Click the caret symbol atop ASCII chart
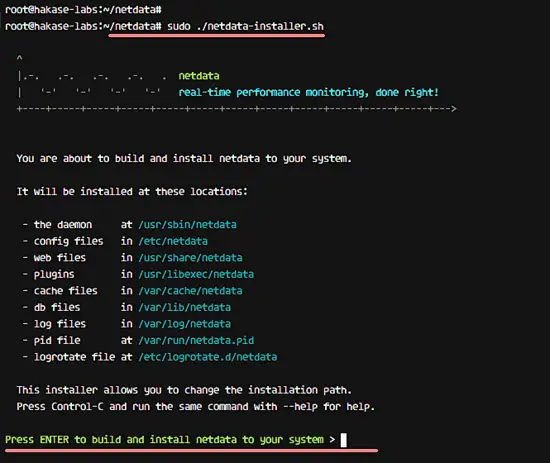The height and width of the screenshot is (463, 550). tap(20, 57)
